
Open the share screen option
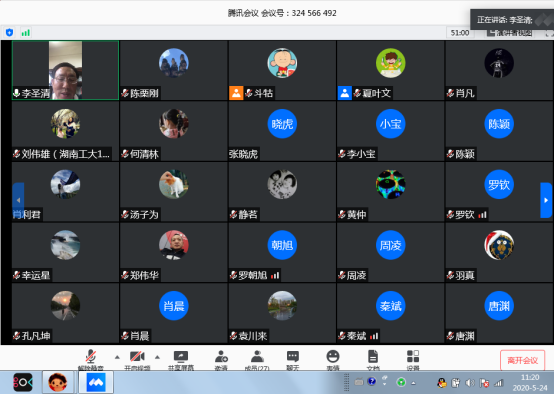click(181, 359)
